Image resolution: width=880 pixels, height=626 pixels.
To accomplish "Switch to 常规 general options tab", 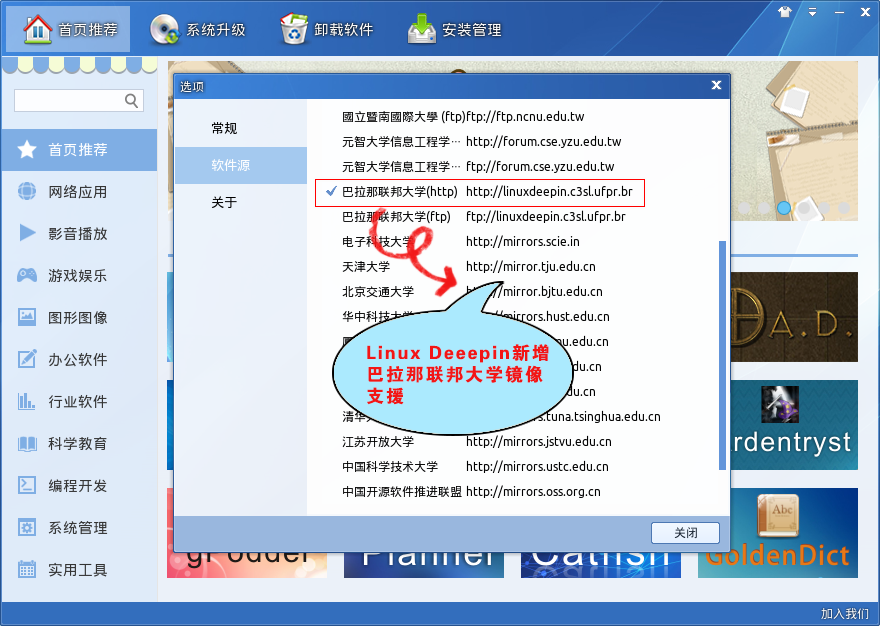I will coord(241,129).
